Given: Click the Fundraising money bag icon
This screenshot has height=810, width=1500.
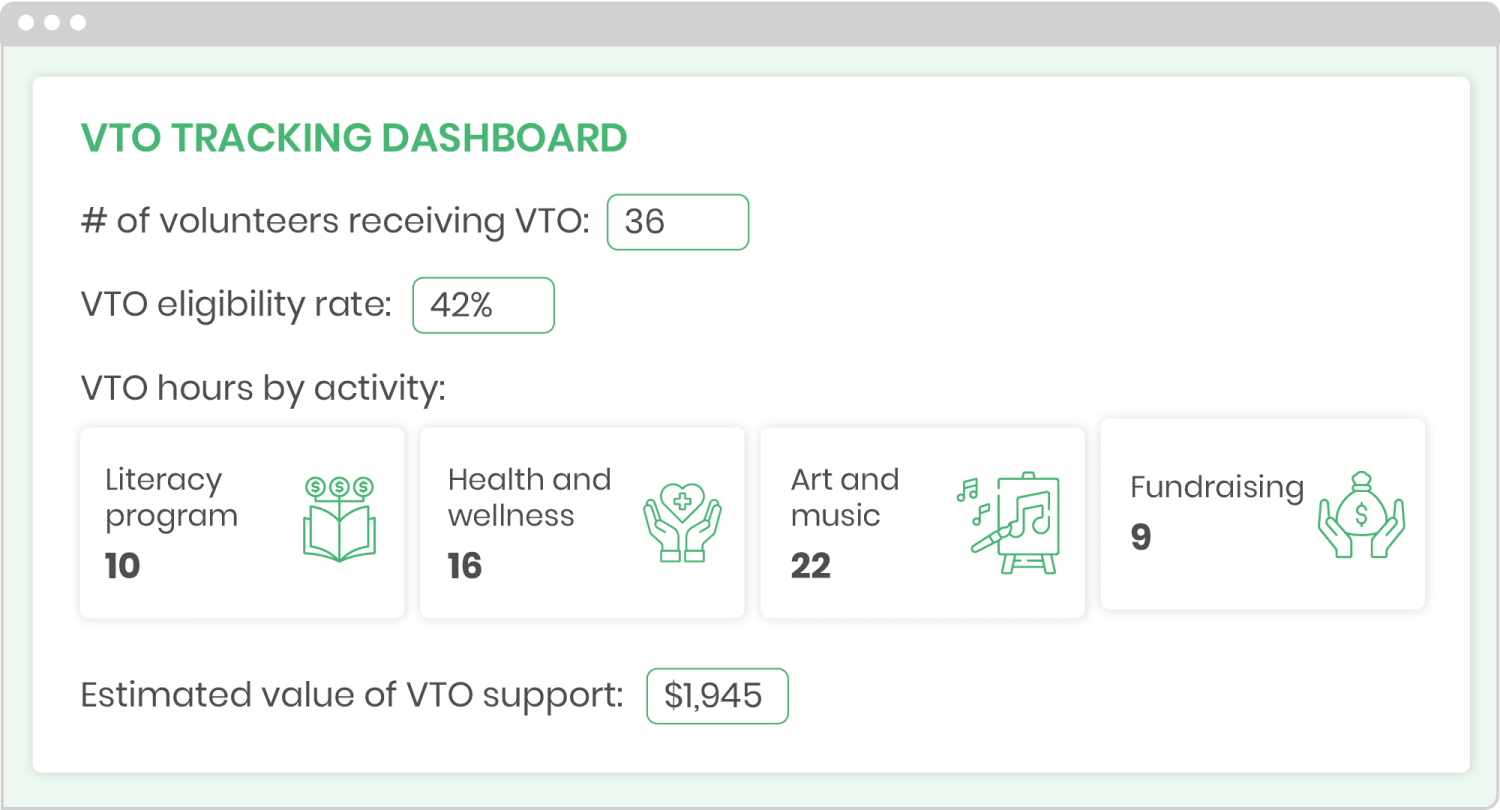Looking at the screenshot, I should (1362, 514).
